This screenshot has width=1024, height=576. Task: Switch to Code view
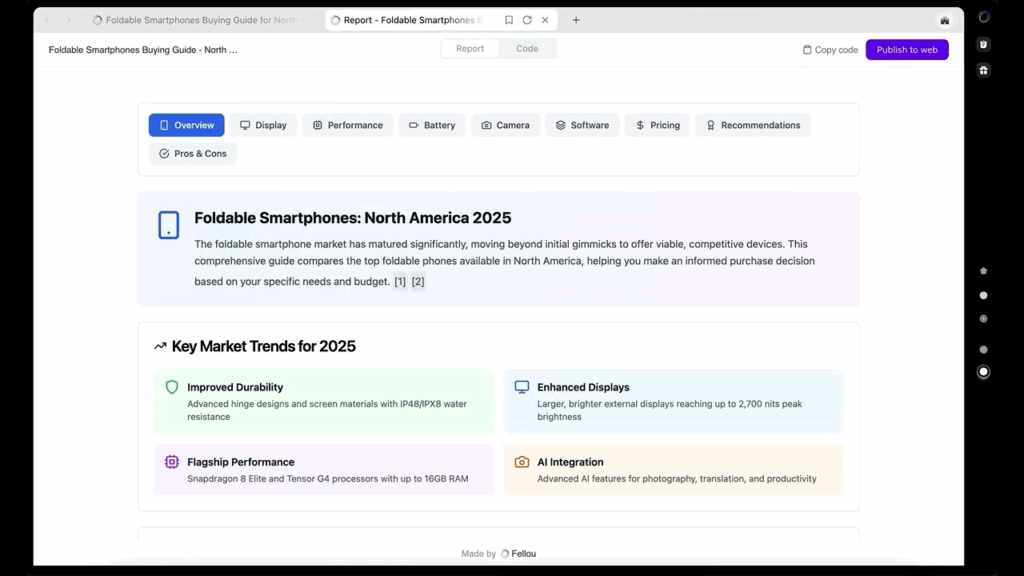click(x=527, y=49)
